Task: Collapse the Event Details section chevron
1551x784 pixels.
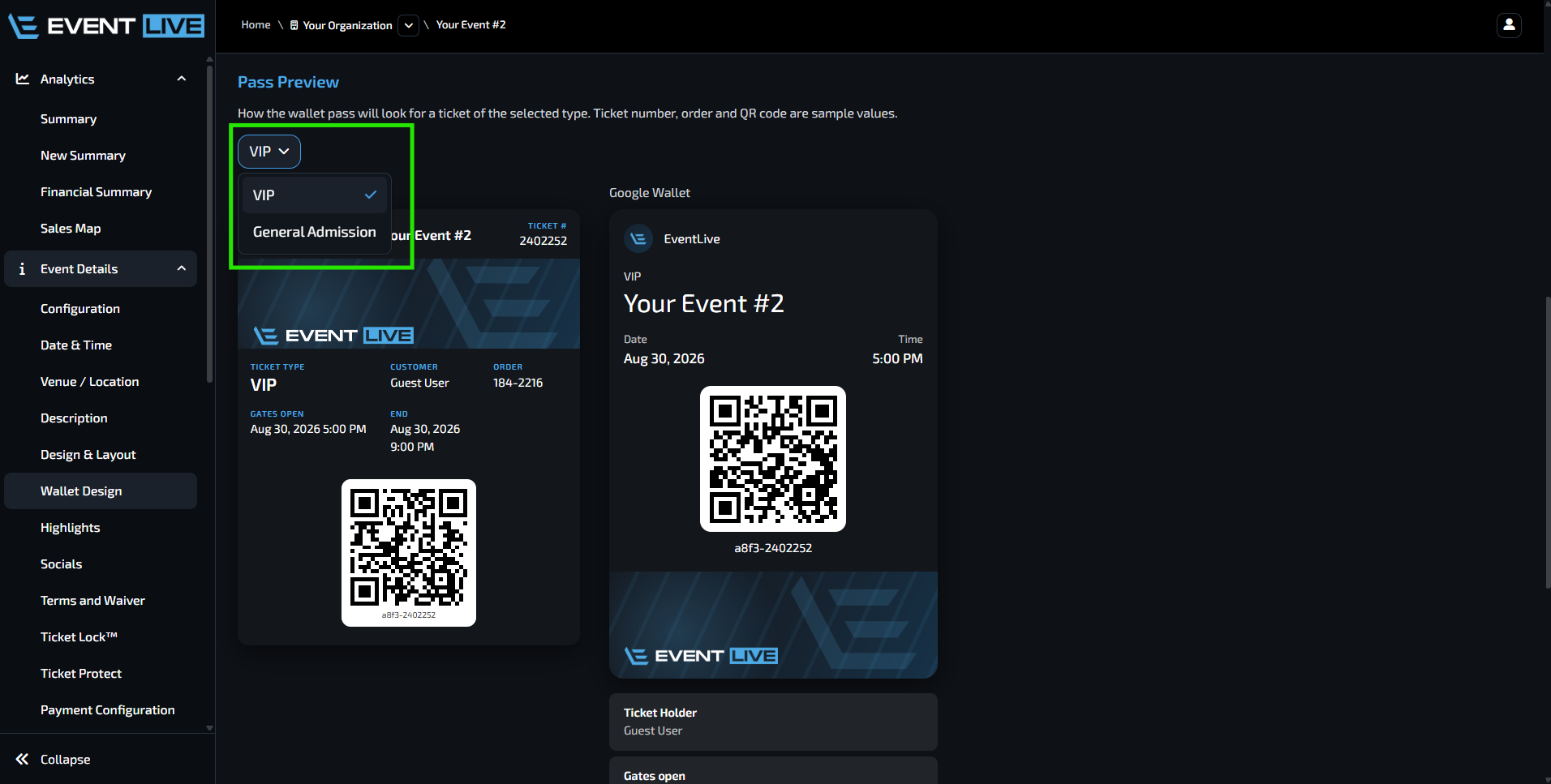Action: (182, 268)
